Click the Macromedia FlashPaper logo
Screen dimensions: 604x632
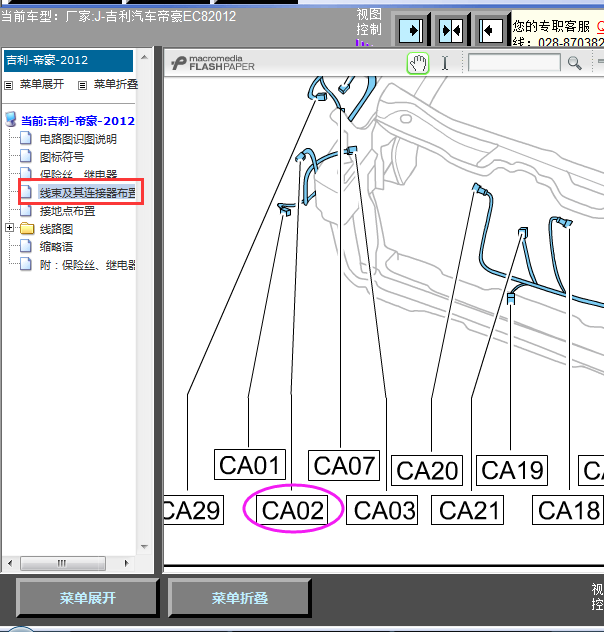point(212,63)
